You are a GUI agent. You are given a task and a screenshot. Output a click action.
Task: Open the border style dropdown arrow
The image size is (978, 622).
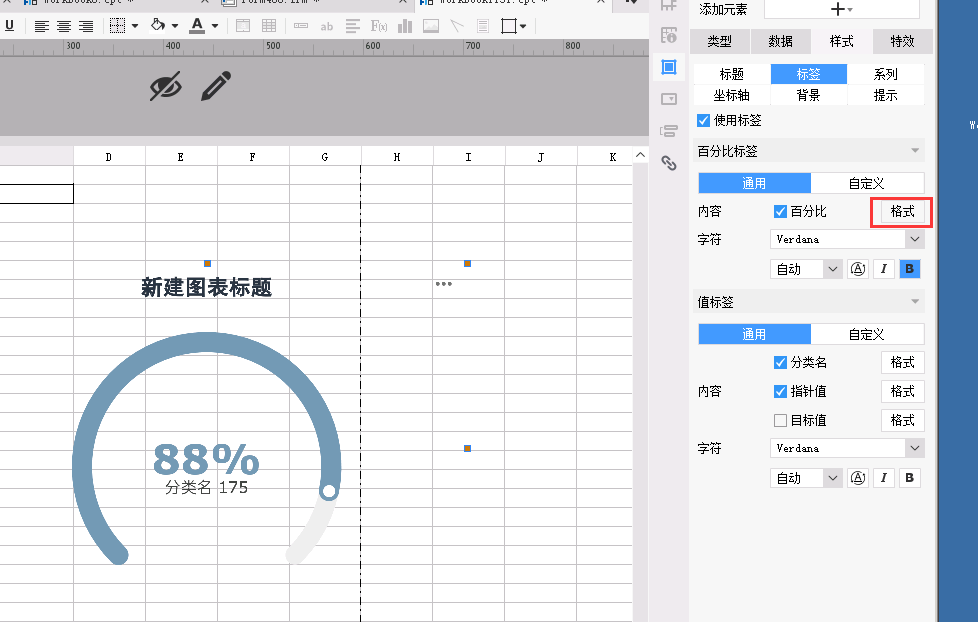click(135, 26)
